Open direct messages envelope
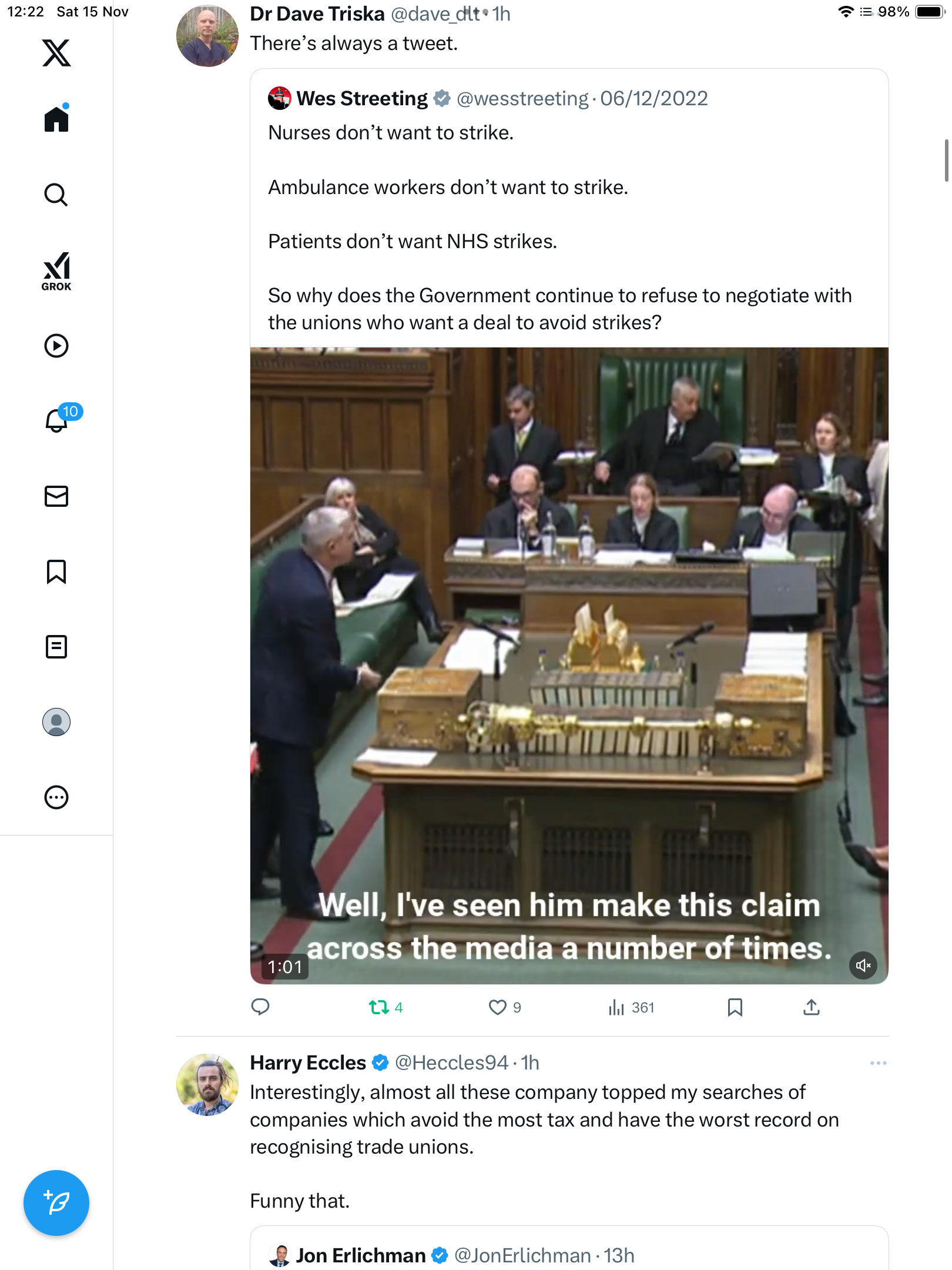952x1270 pixels. coord(56,496)
